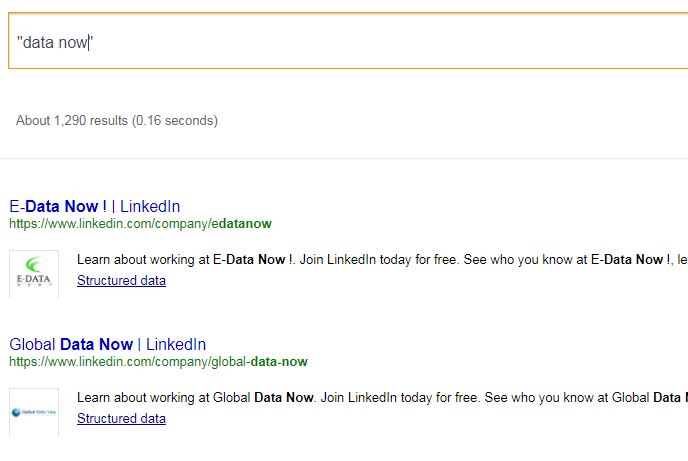Screen dimensions: 688x461
Task: Open Structured data under Global Data Now result
Action: pos(121,418)
